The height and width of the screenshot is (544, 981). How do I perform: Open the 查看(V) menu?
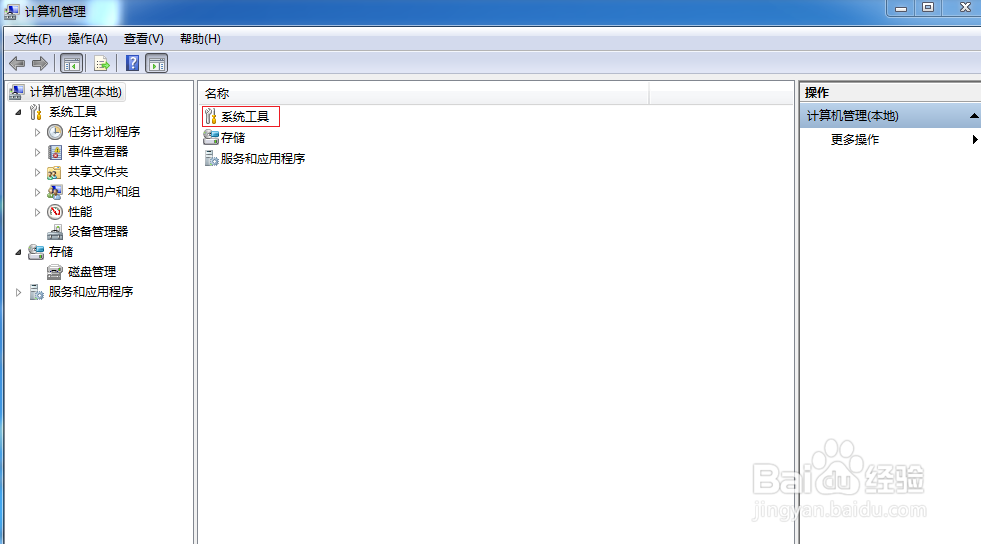[x=144, y=39]
